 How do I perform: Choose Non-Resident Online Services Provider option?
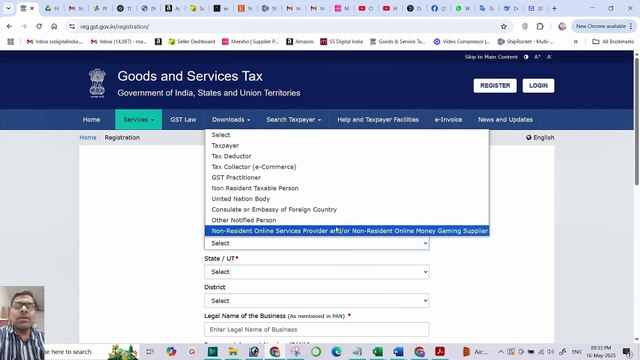pyautogui.click(x=347, y=231)
